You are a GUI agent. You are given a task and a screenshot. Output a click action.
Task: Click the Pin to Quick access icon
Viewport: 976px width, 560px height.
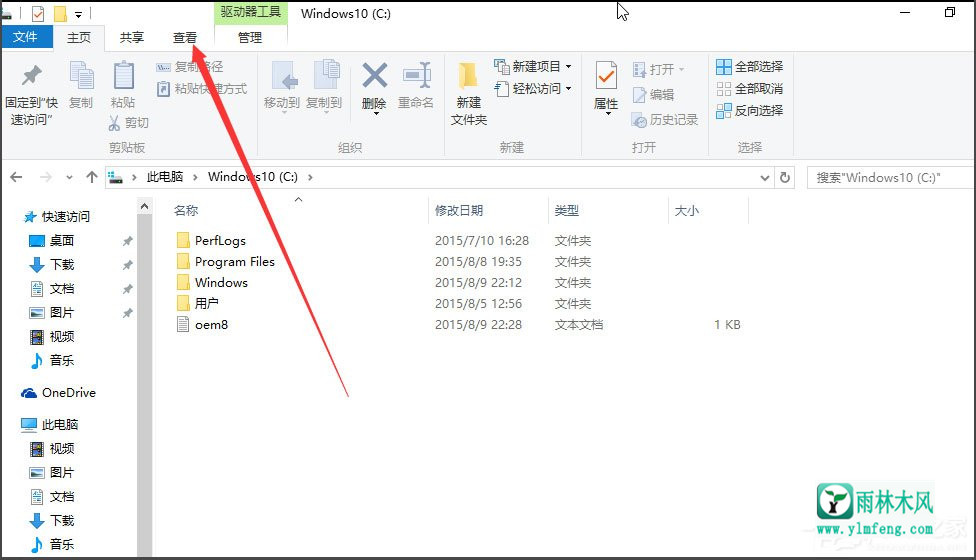(31, 76)
